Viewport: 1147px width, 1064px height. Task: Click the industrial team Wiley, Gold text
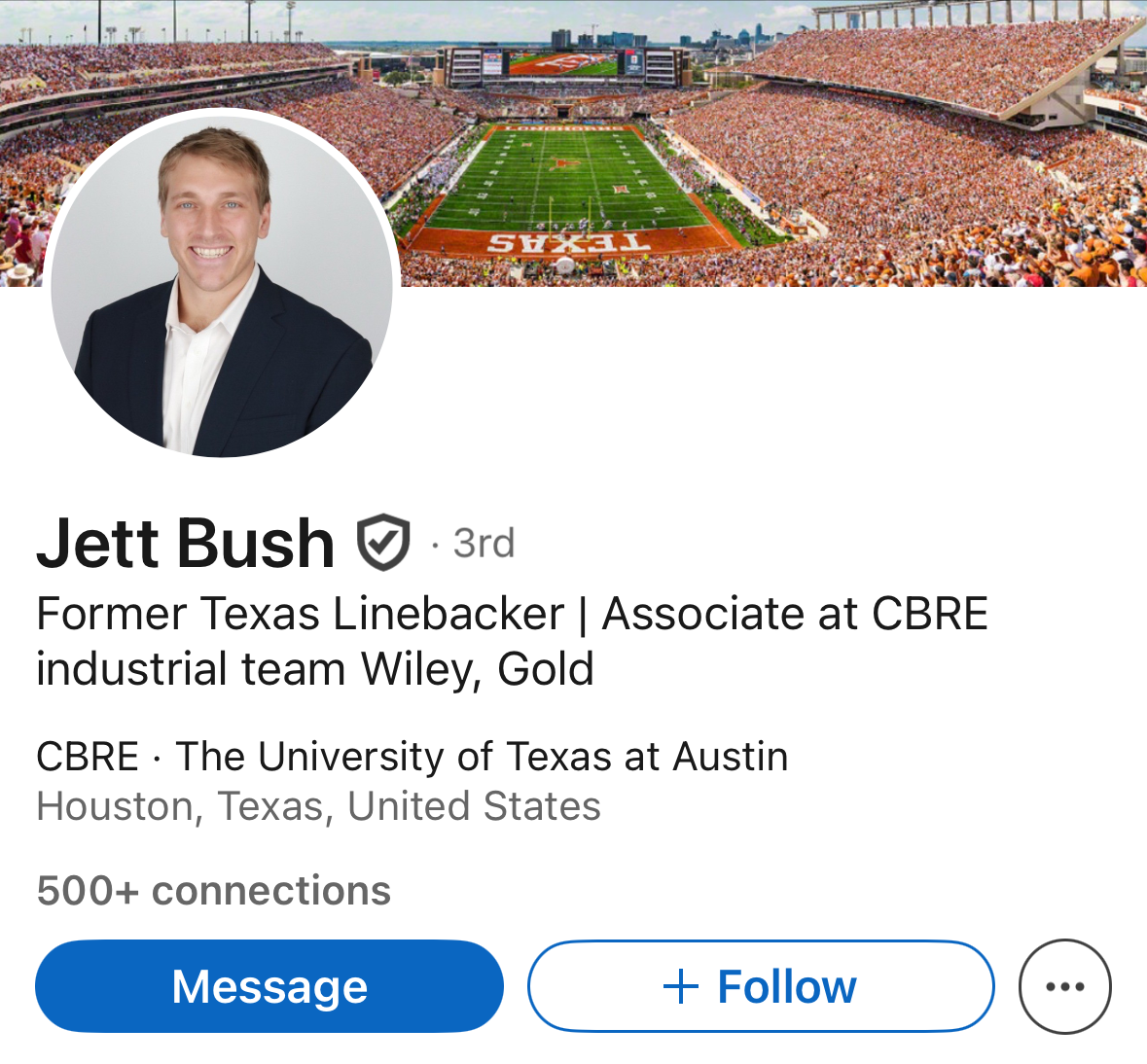coord(314,669)
